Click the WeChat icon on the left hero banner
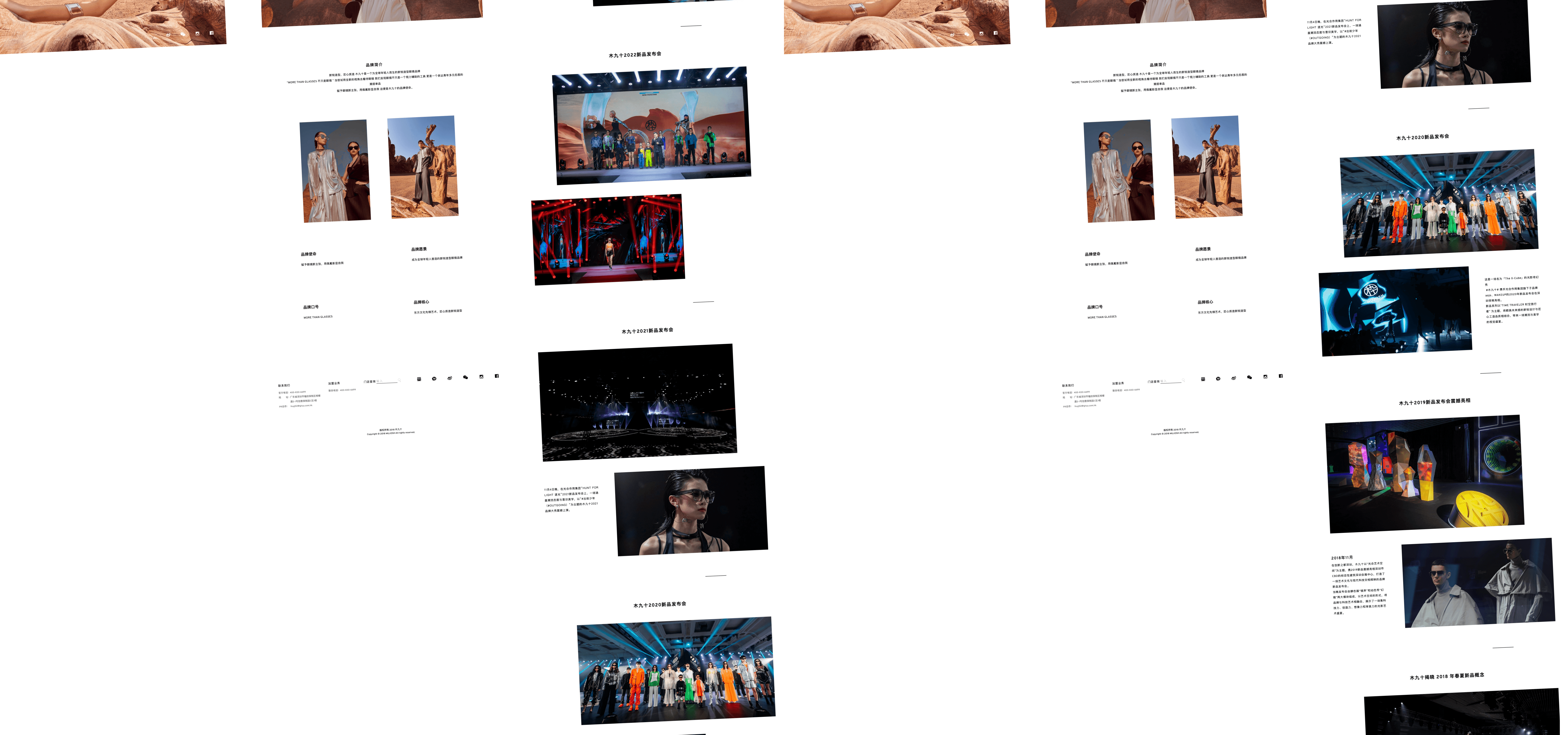1568x735 pixels. tap(183, 34)
